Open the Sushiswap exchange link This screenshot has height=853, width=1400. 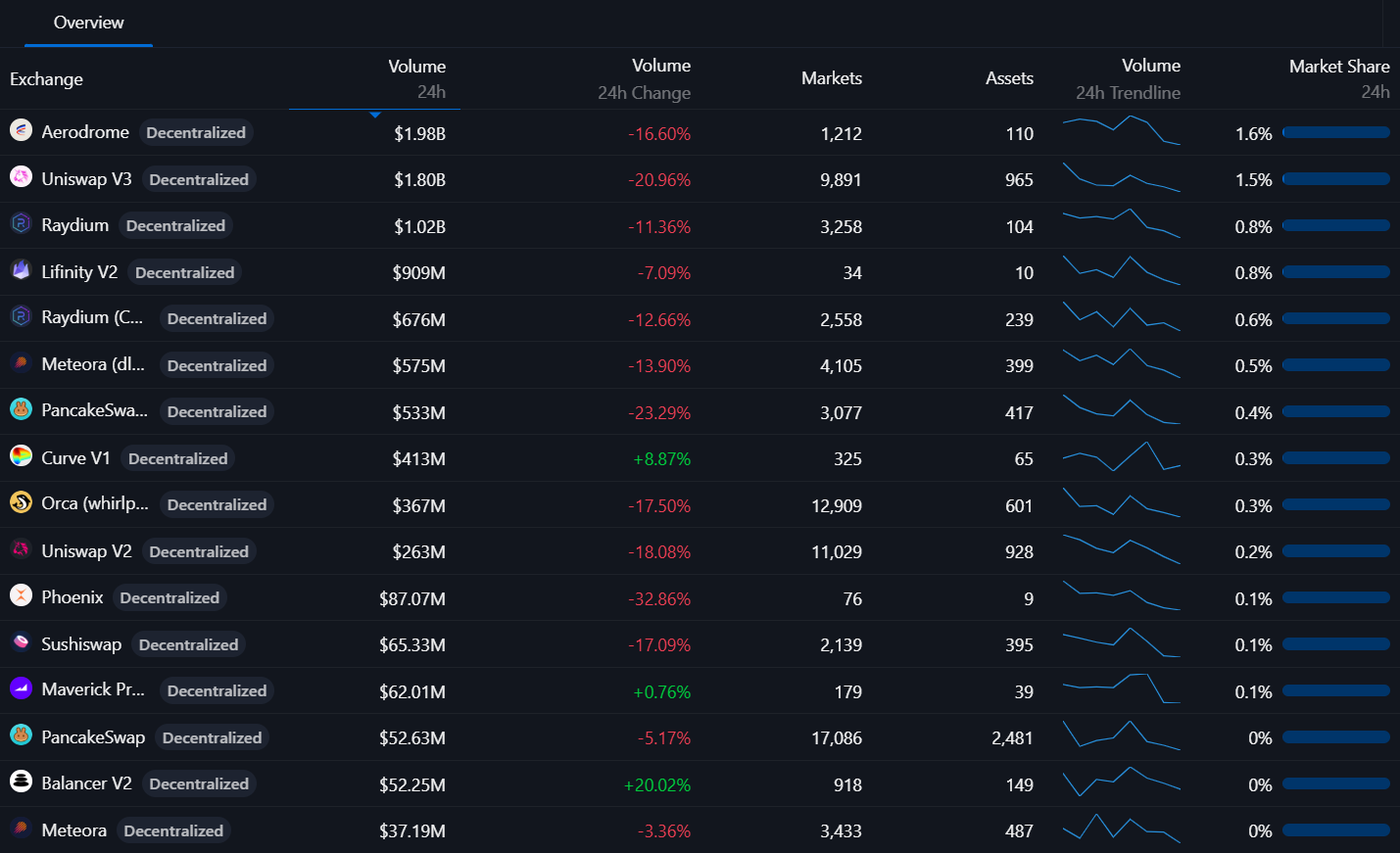[81, 644]
